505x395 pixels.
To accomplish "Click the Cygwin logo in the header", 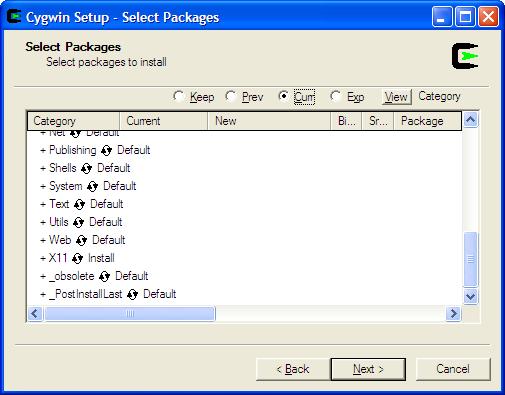I will [465, 56].
